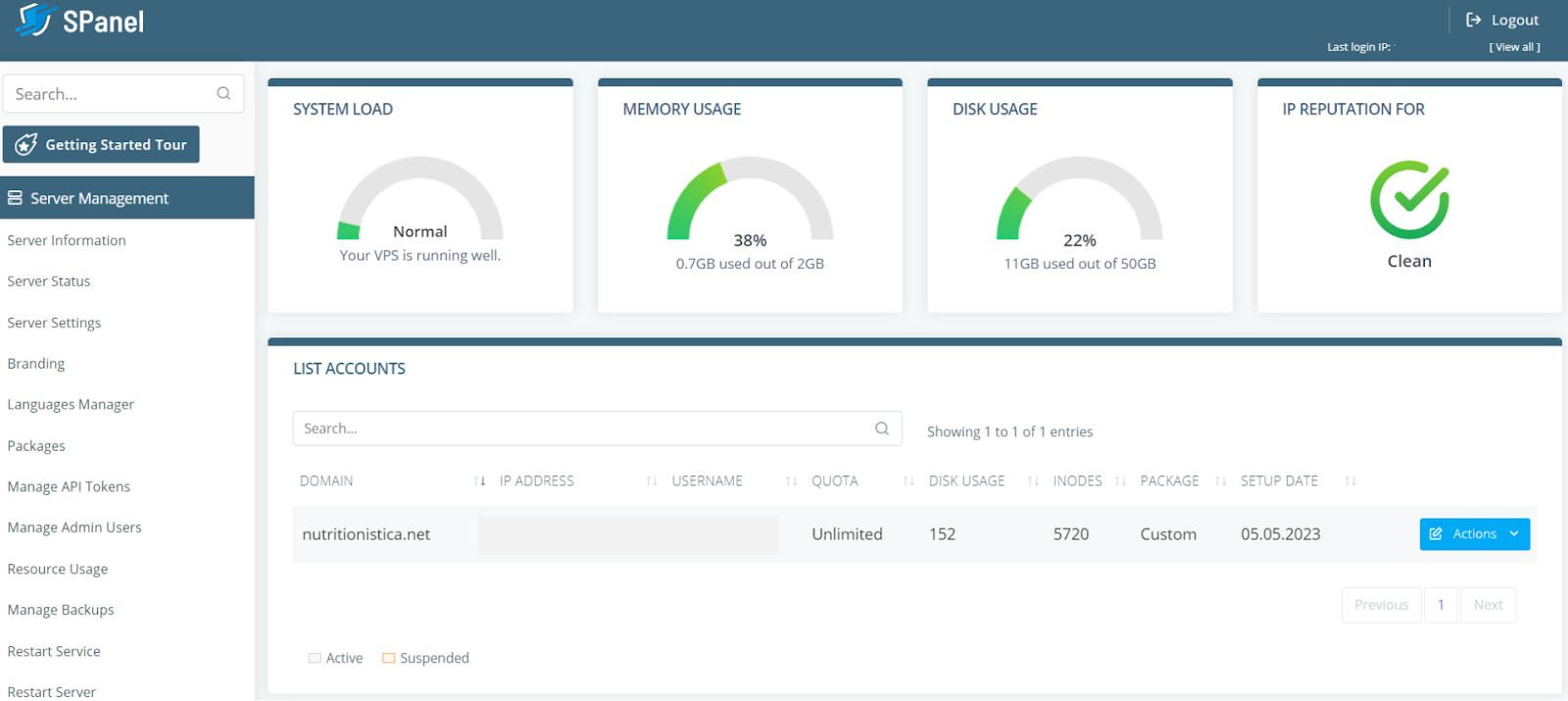
Task: Sort by Username column arrows
Action: point(792,481)
